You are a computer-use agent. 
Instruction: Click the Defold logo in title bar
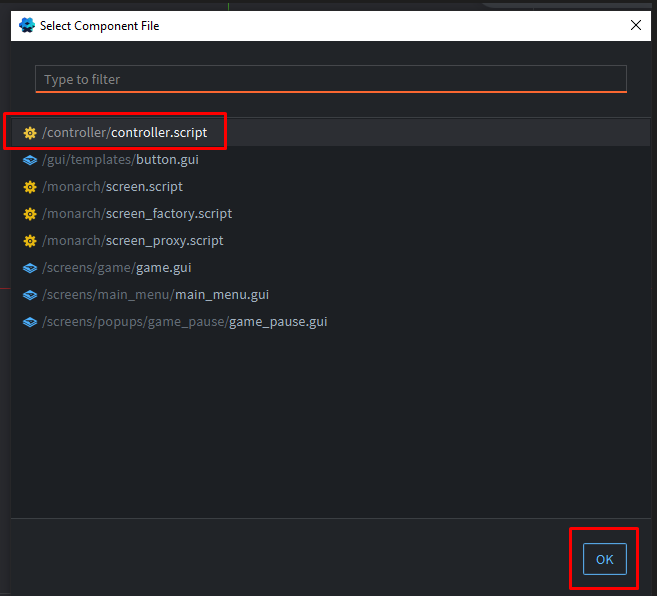[27, 25]
